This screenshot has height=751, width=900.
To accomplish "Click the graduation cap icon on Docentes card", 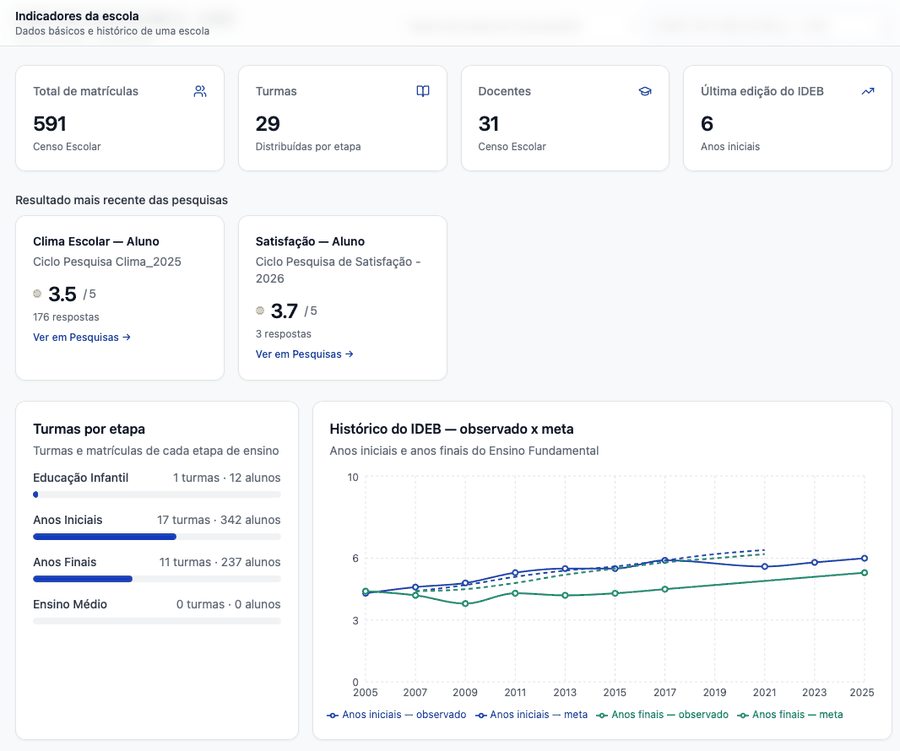I will pos(645,91).
